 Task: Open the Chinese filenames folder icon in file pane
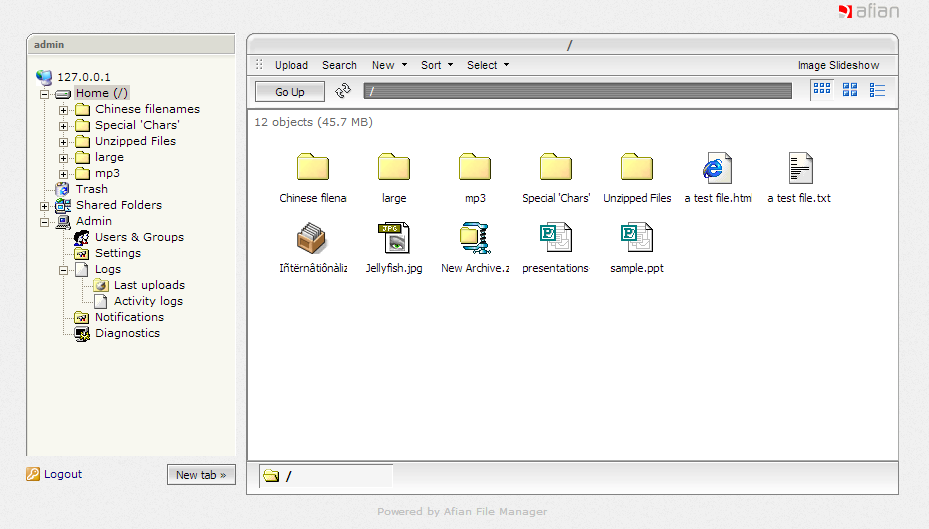(313, 166)
